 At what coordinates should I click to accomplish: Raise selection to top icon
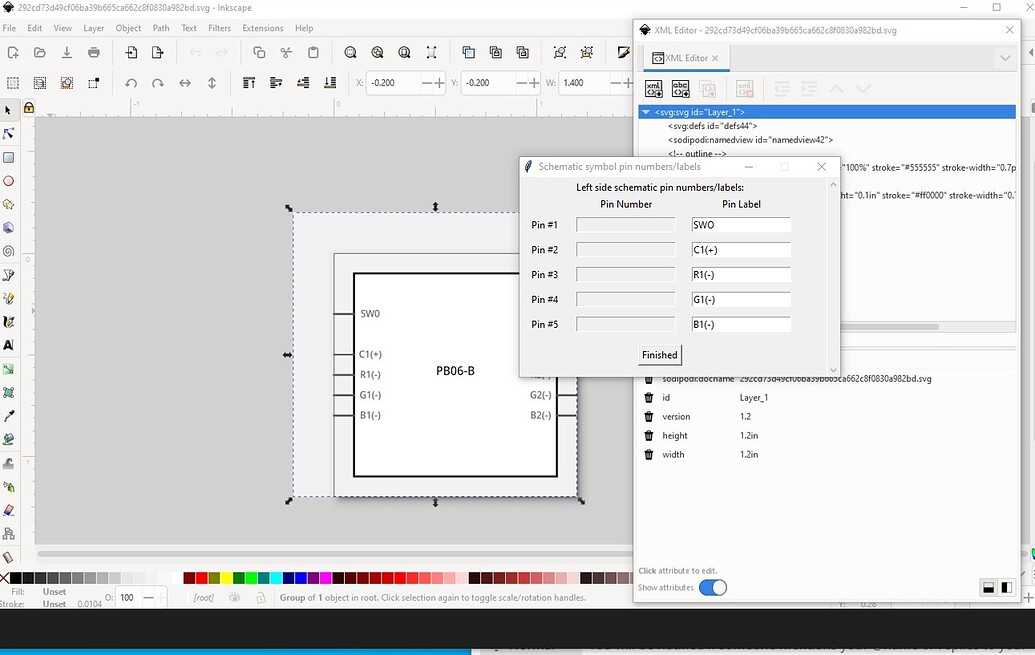249,83
